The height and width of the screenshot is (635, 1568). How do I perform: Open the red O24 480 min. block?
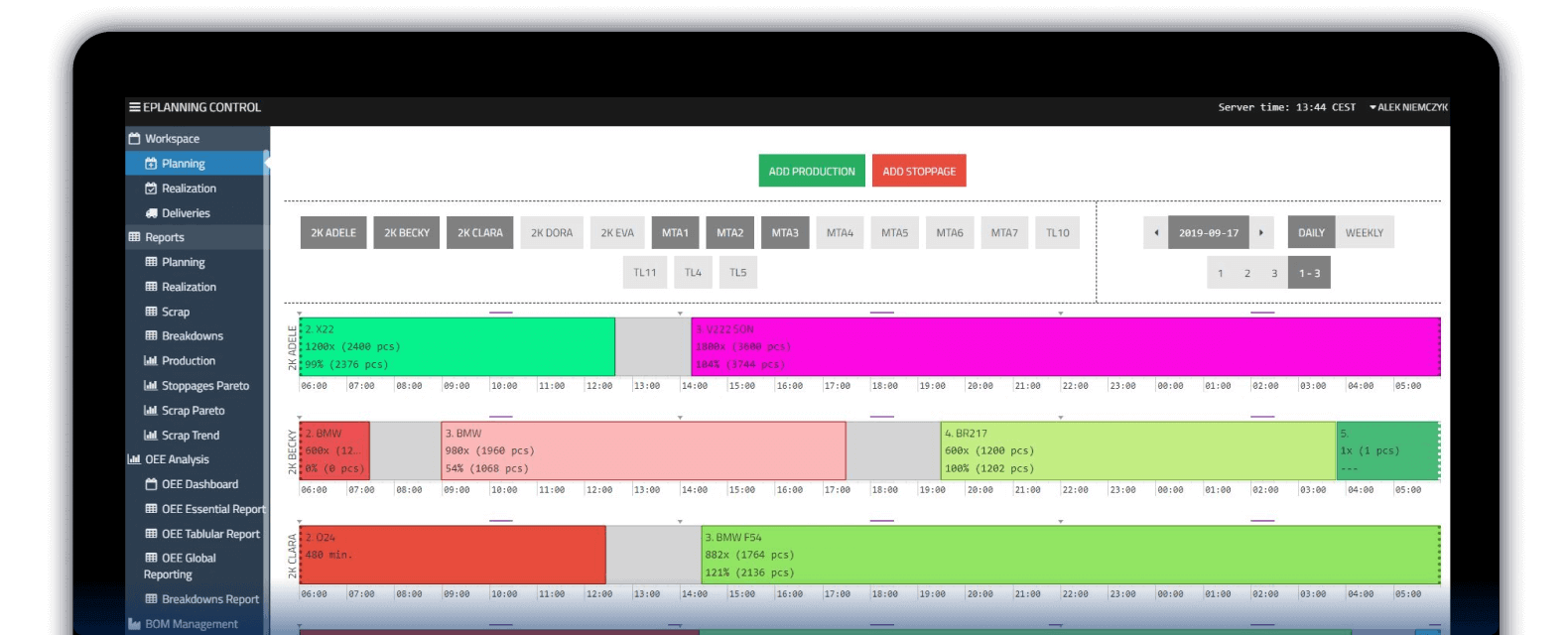[453, 555]
